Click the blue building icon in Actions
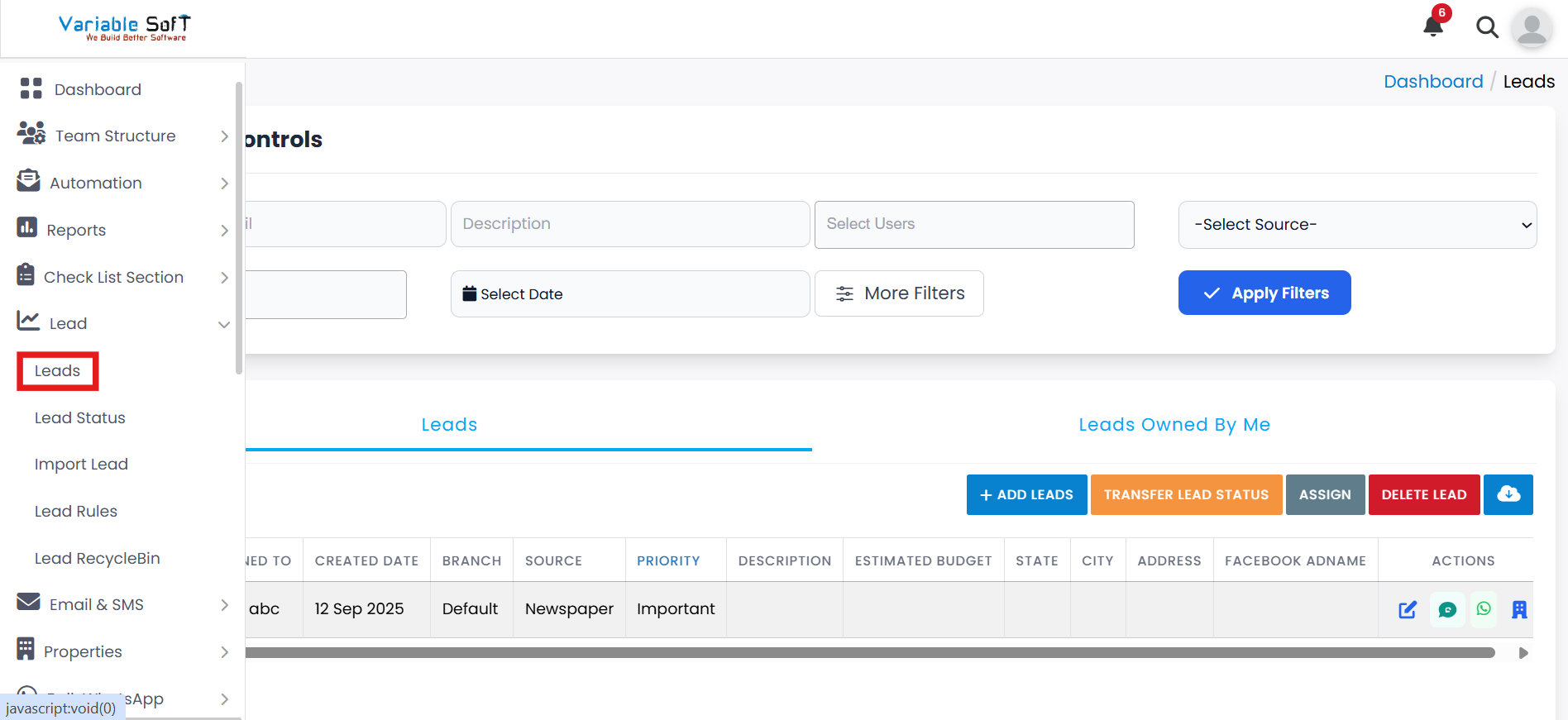 [1519, 610]
